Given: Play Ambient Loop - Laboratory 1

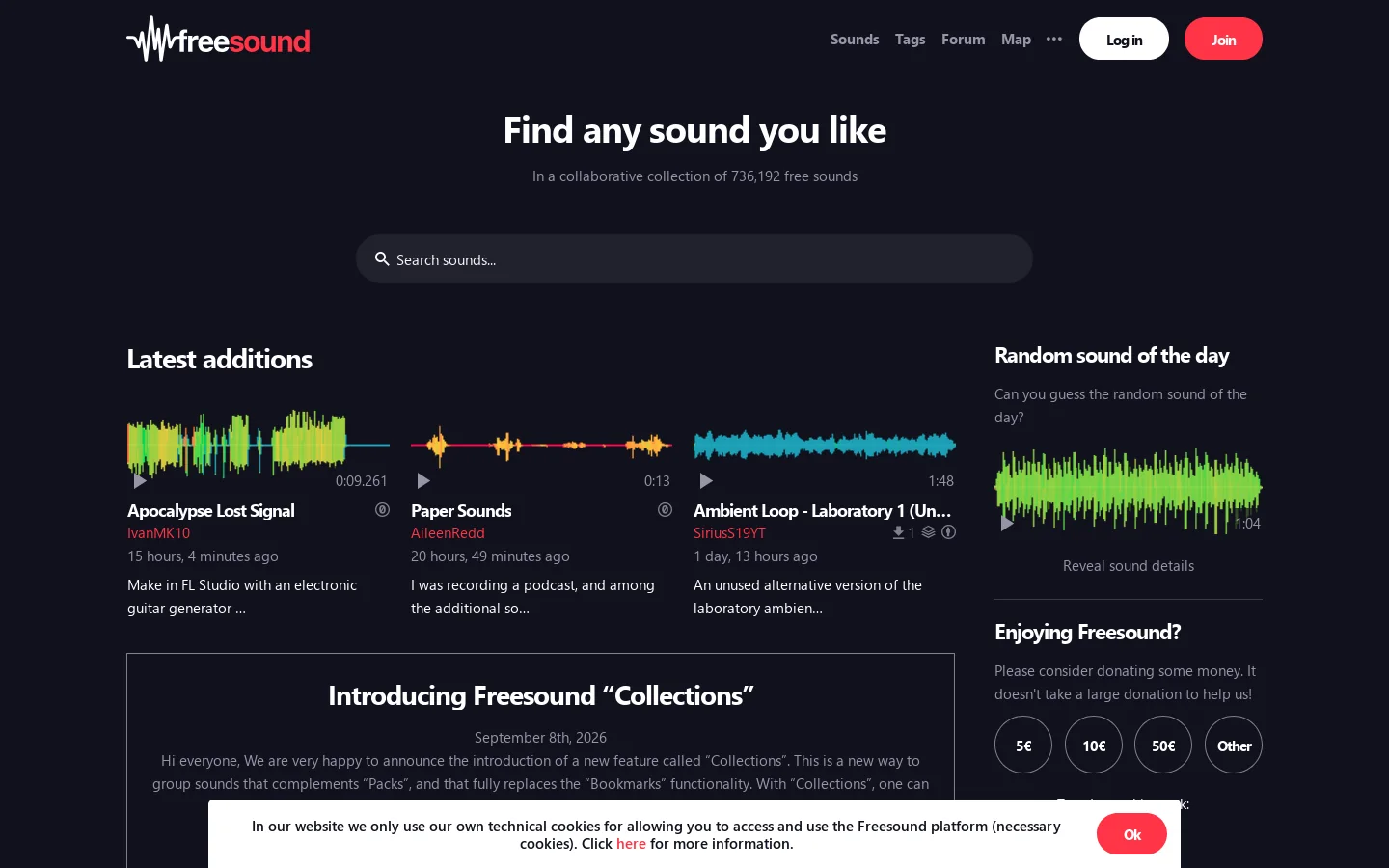Looking at the screenshot, I should pyautogui.click(x=706, y=480).
